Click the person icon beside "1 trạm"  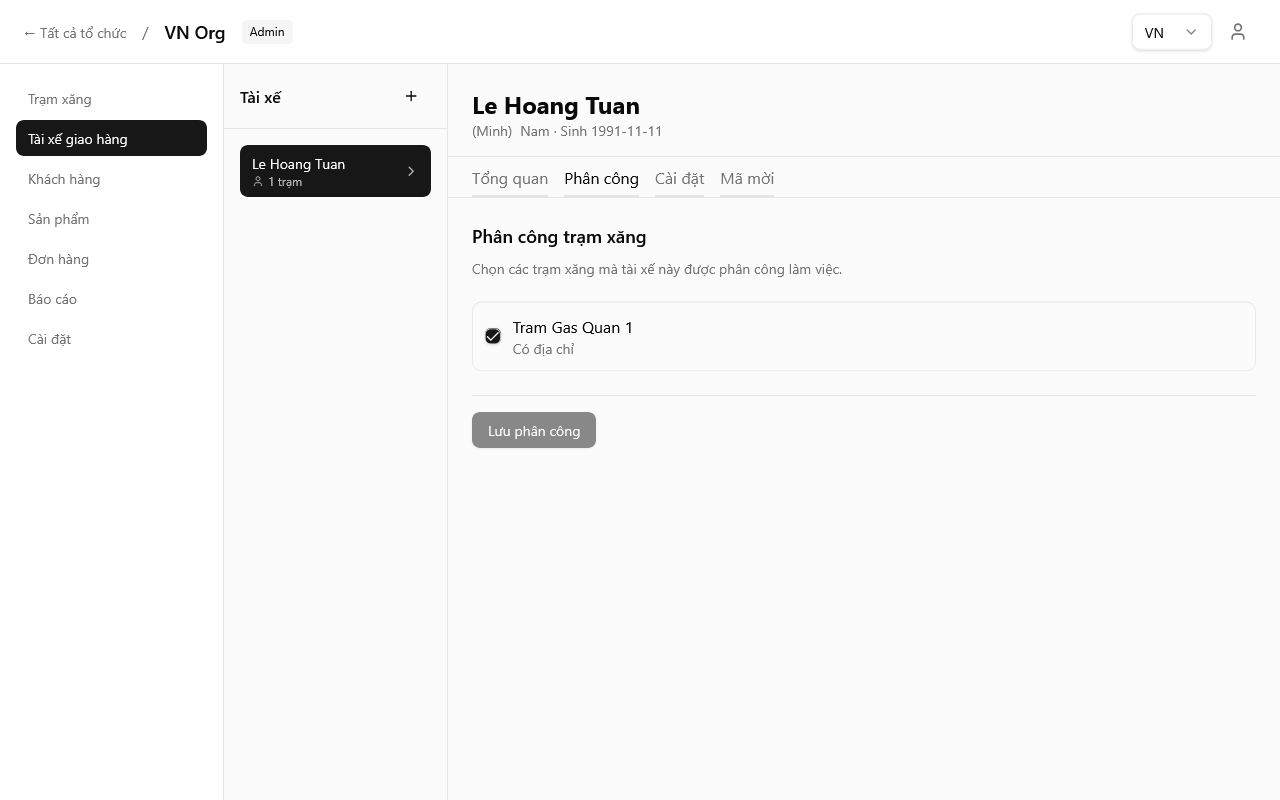pos(258,182)
